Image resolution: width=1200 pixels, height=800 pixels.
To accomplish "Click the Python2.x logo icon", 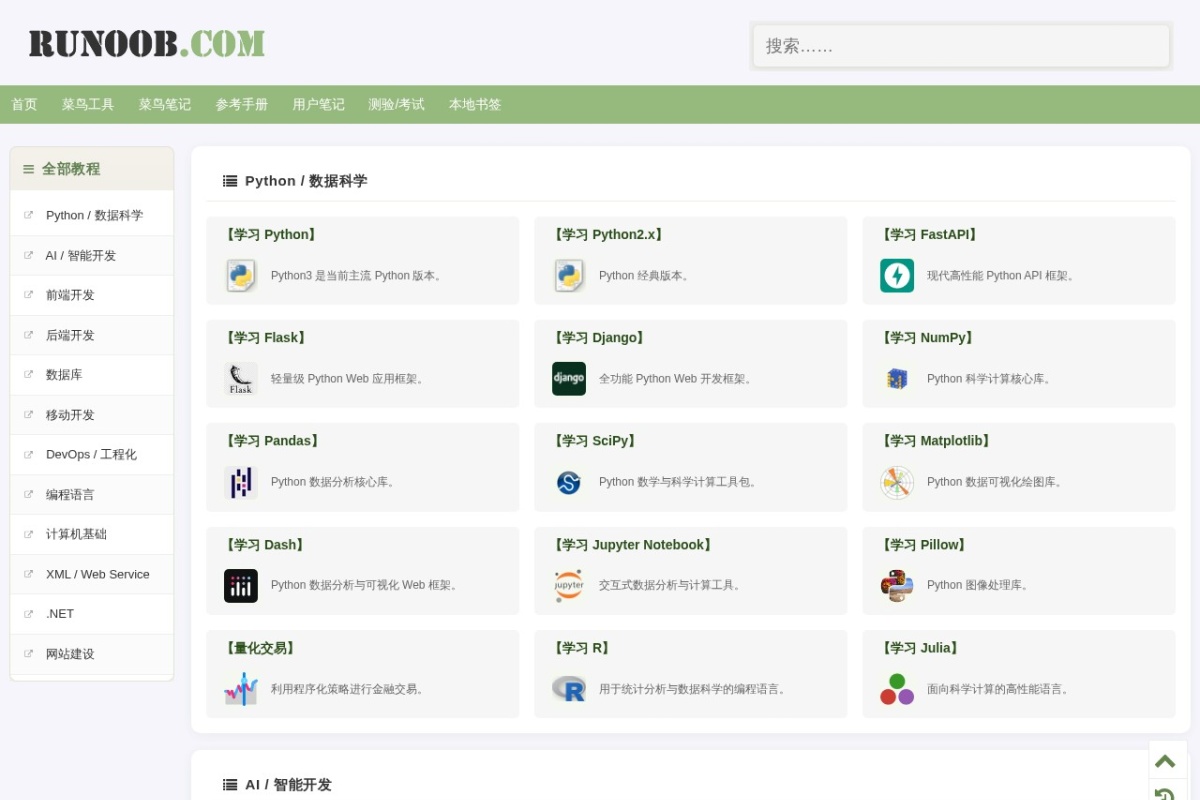I will tap(569, 275).
